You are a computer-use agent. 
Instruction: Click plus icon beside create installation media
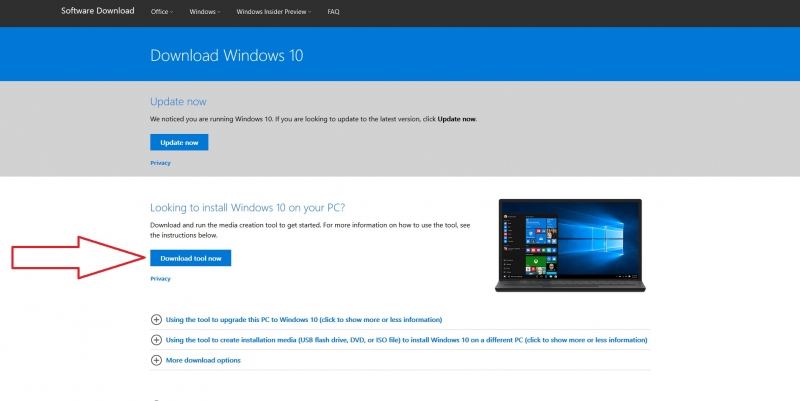156,340
